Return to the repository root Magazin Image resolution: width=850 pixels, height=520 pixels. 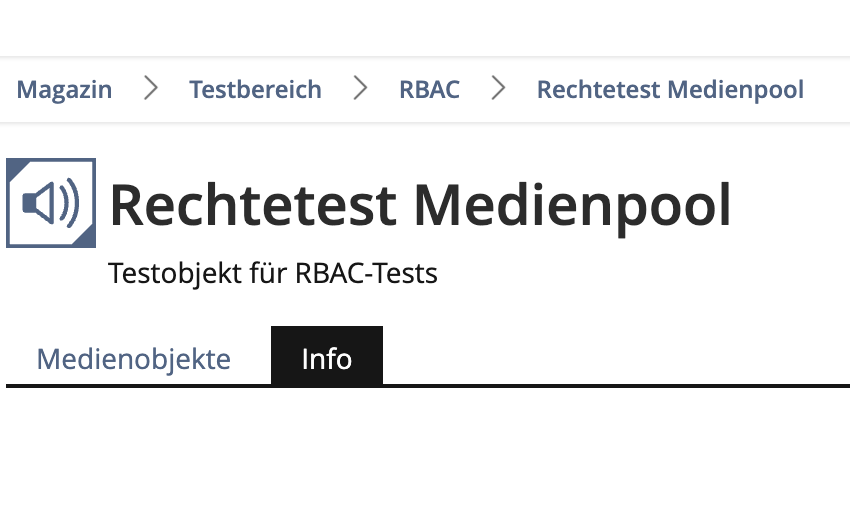coord(64,90)
